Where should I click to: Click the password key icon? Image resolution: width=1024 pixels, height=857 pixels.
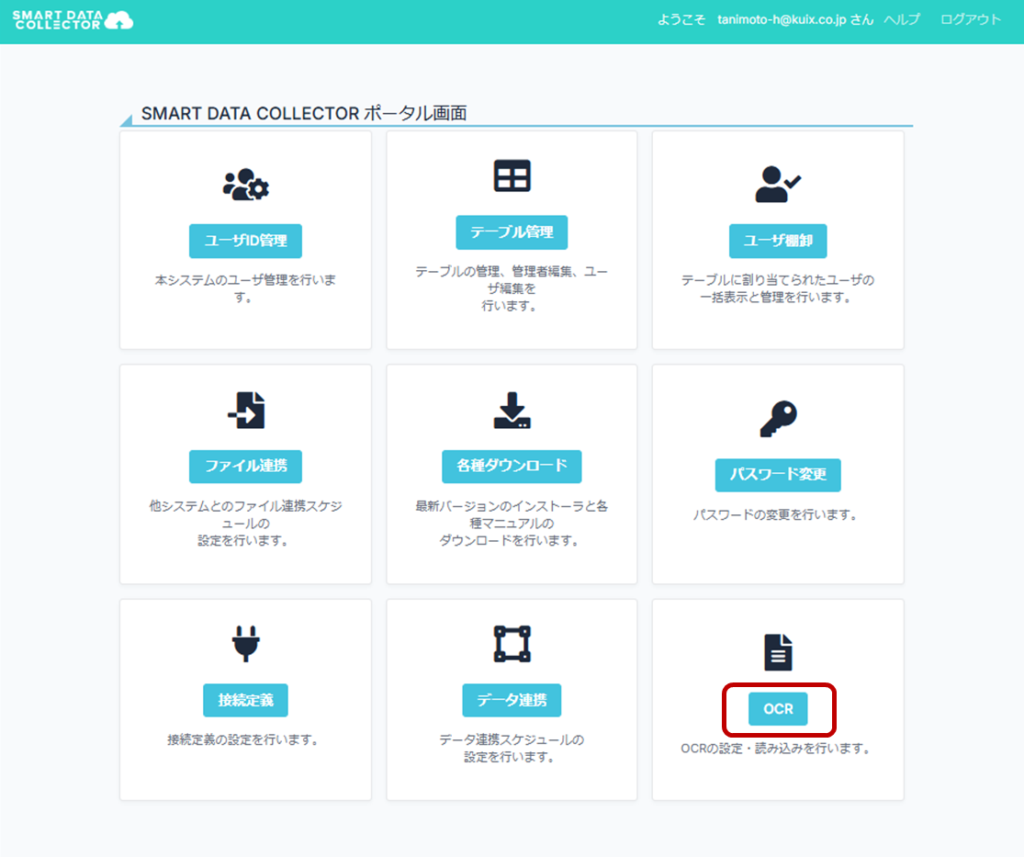778,419
